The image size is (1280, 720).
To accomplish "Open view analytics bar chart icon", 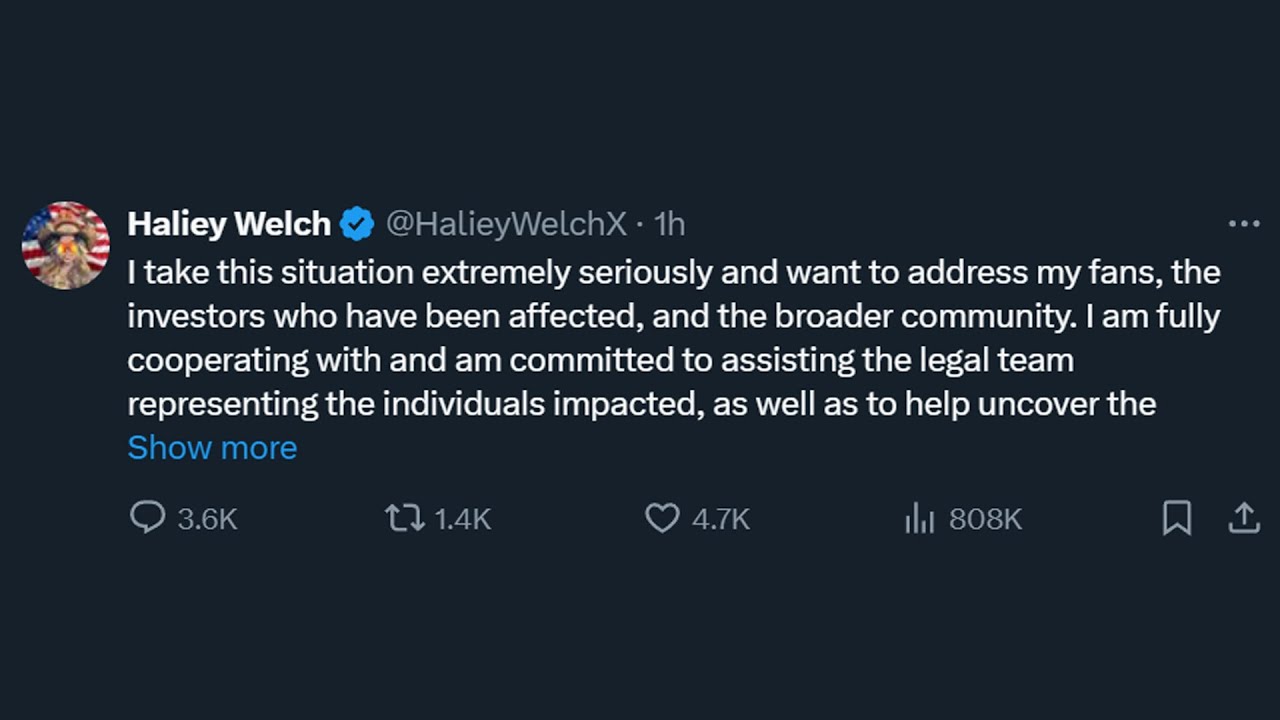I will [918, 518].
